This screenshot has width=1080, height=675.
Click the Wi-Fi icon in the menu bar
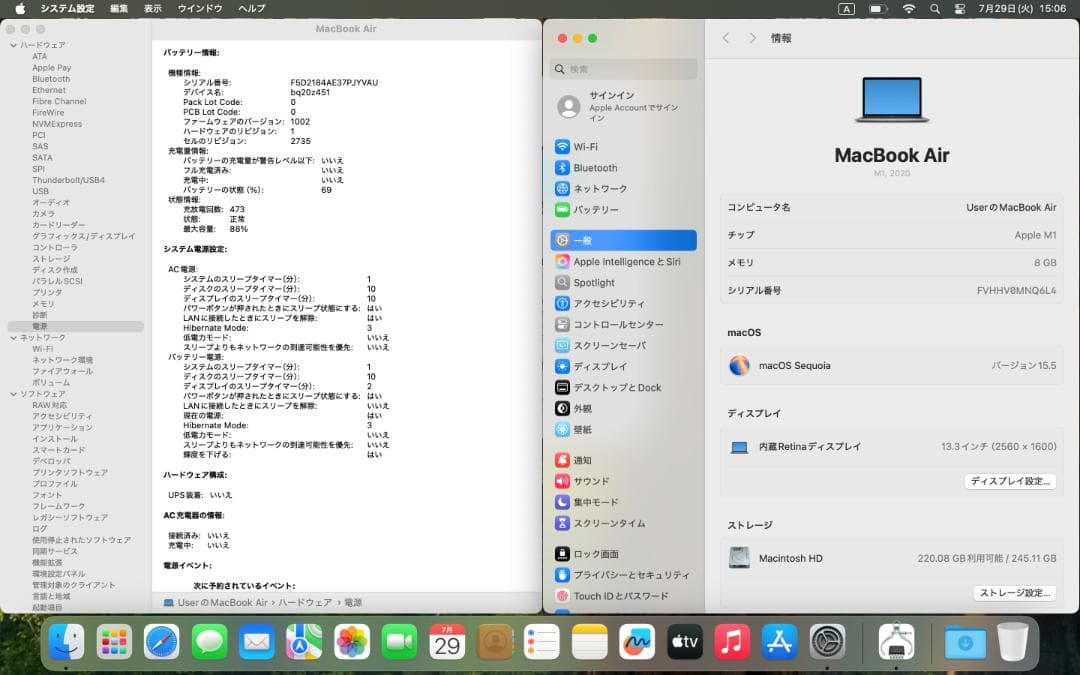[908, 8]
